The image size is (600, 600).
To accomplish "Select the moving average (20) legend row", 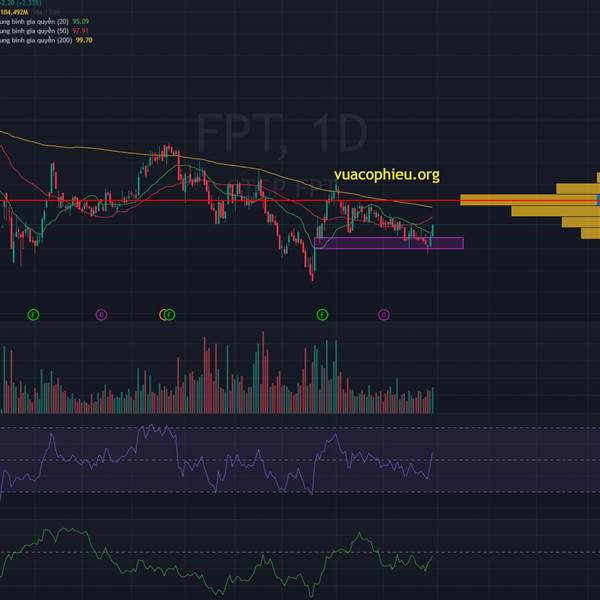I will pyautogui.click(x=44, y=21).
